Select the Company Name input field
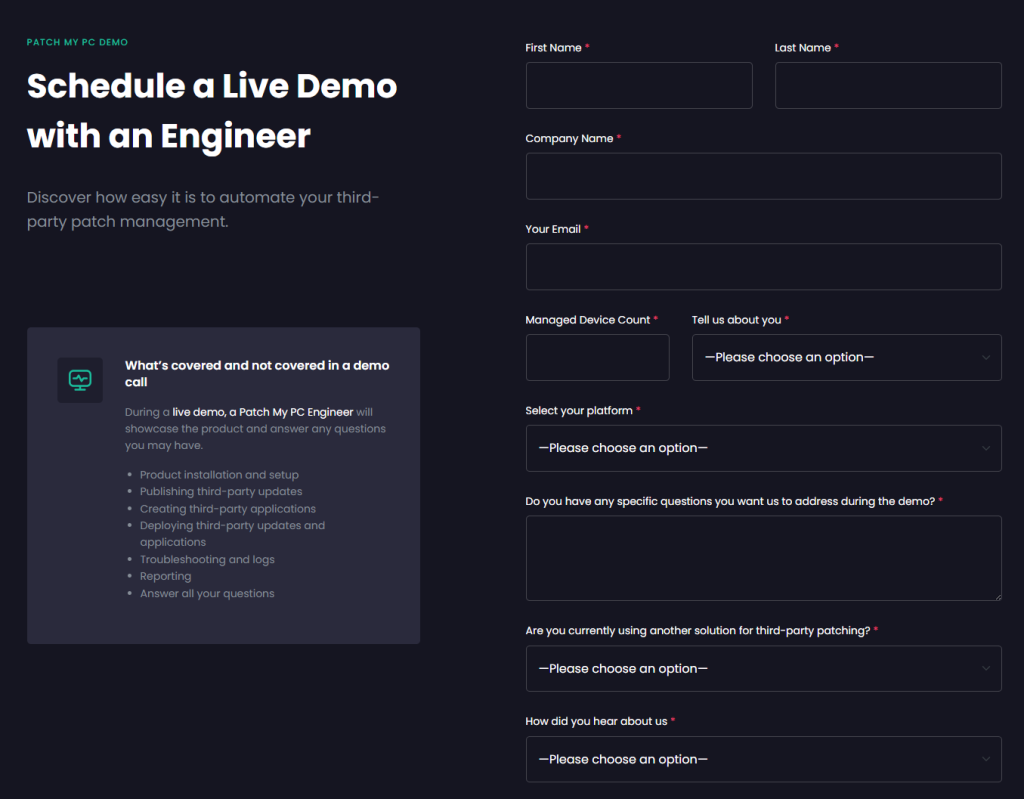 coord(763,176)
